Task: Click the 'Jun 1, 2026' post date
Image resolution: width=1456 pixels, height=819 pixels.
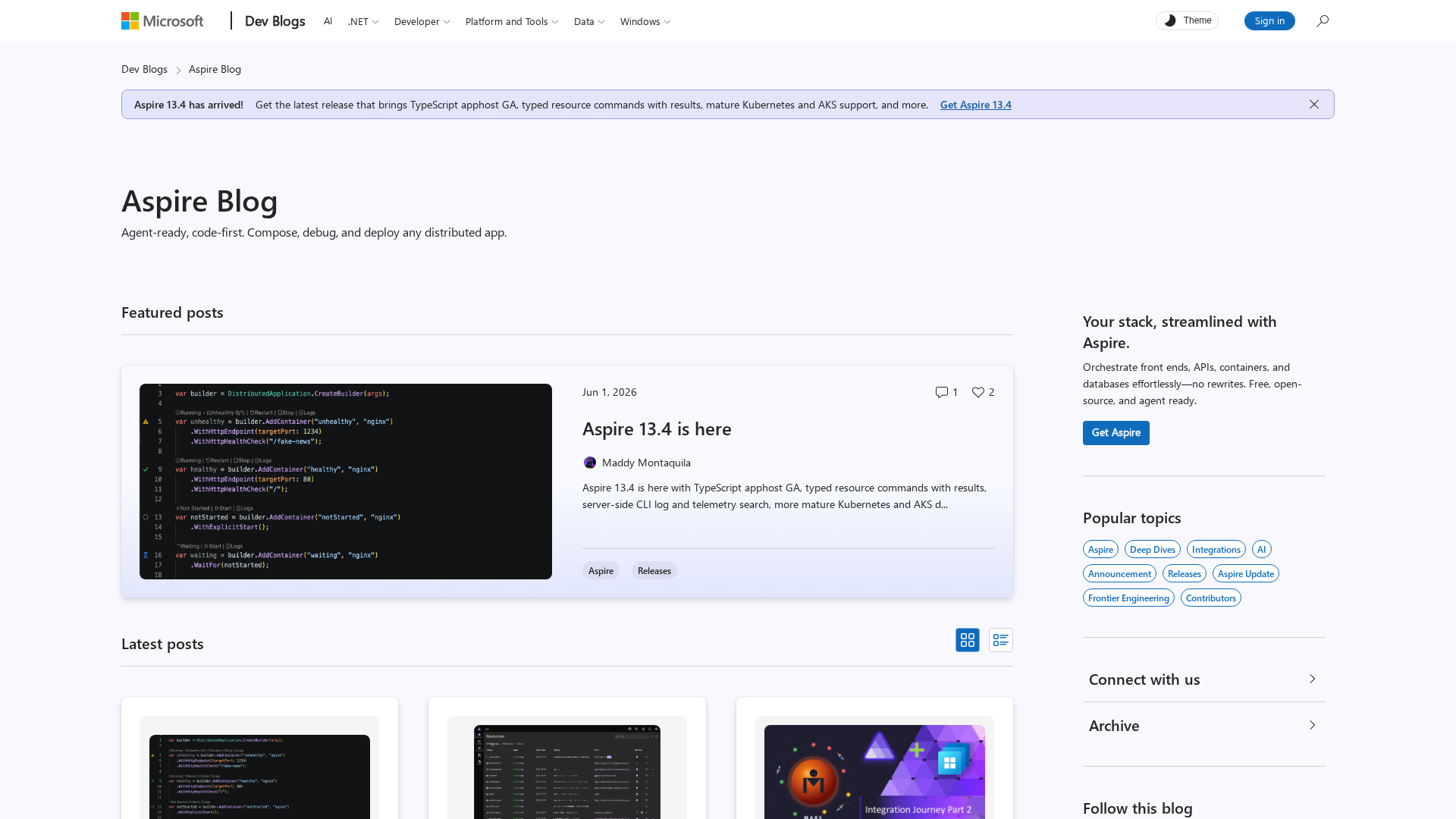Action: click(609, 392)
